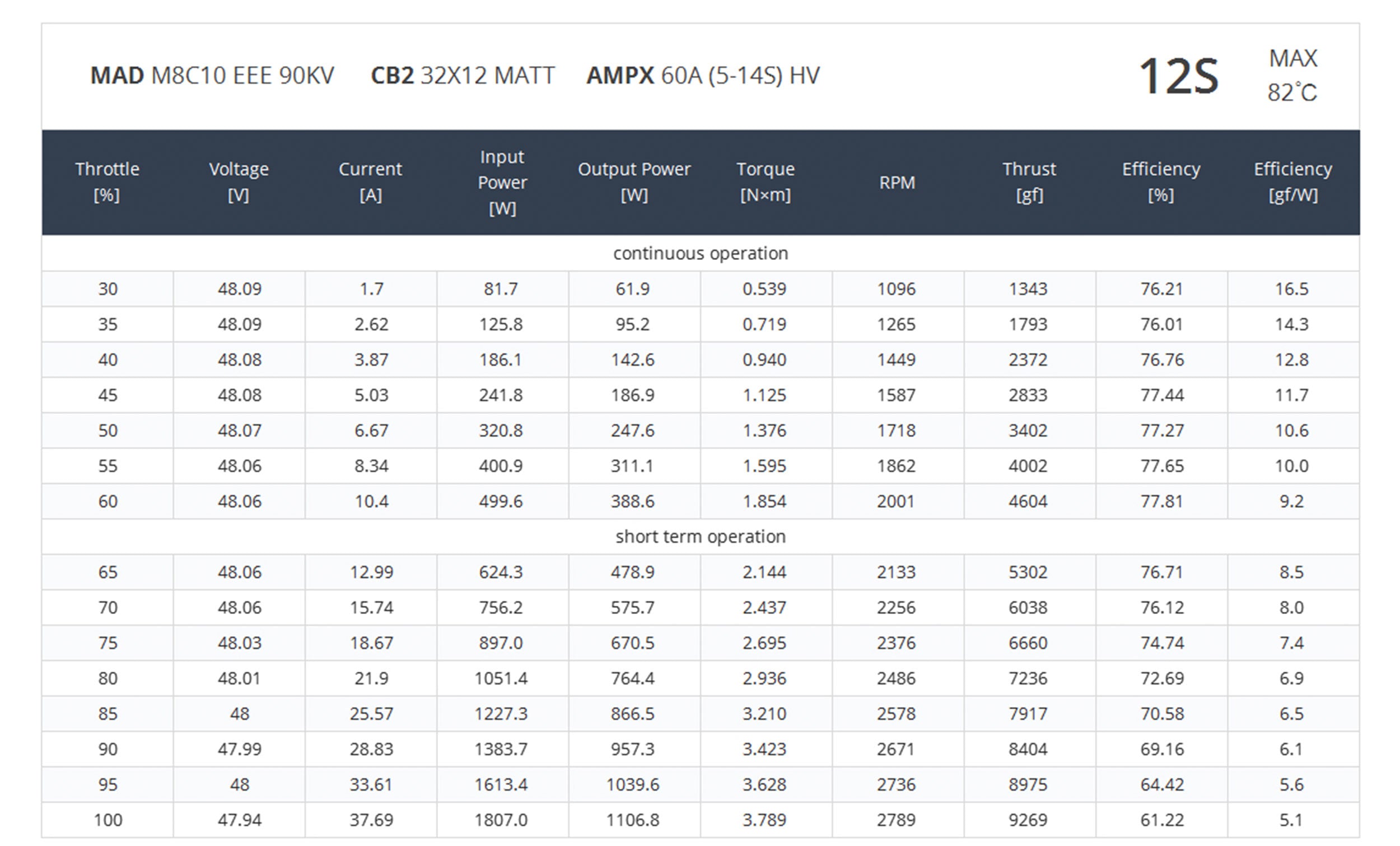Image resolution: width=1400 pixels, height=846 pixels.
Task: Click the 12S battery label
Action: pyautogui.click(x=1178, y=76)
